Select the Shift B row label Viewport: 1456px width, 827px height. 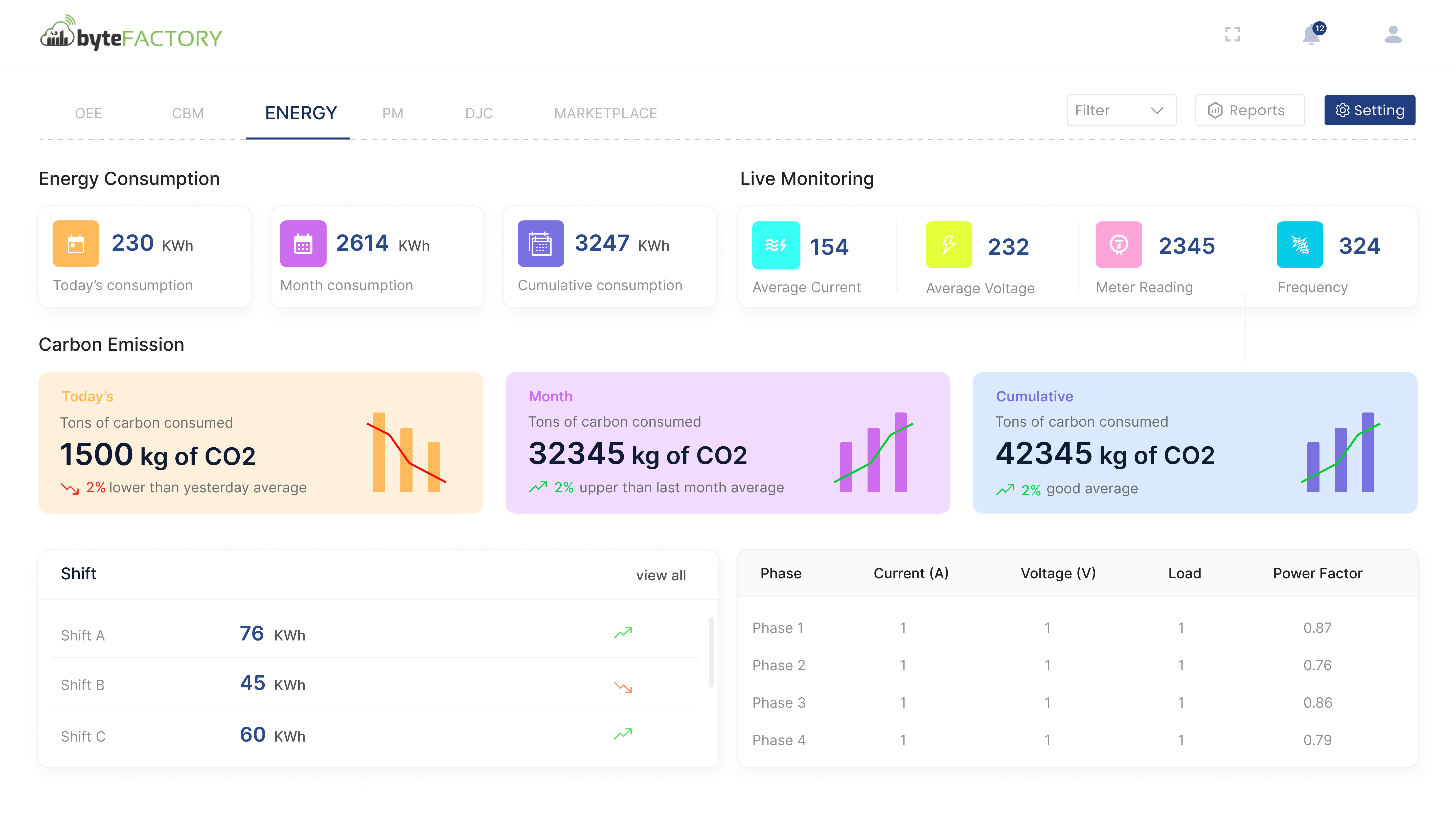[x=83, y=685]
